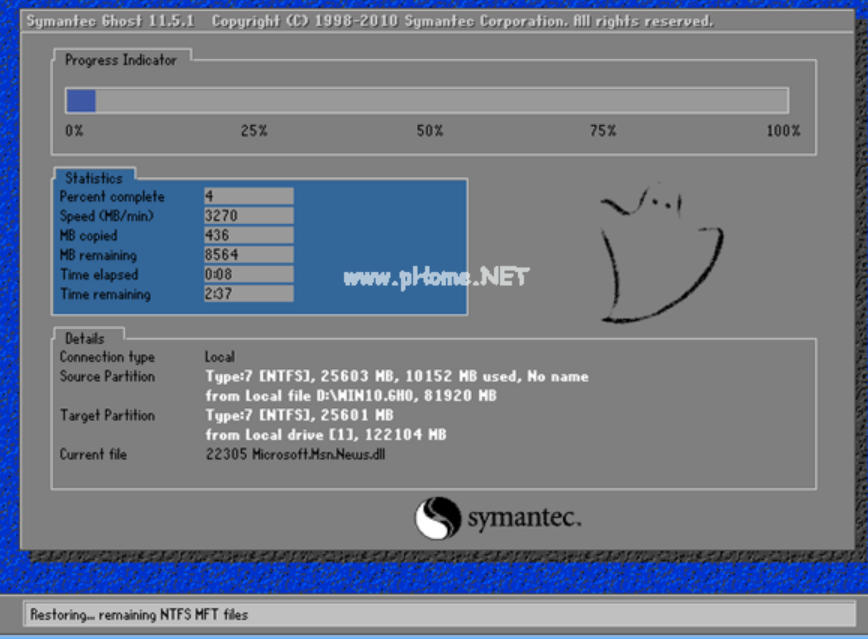Click source line 'Type:7 [NTFS], 25603 MB'

point(397,377)
